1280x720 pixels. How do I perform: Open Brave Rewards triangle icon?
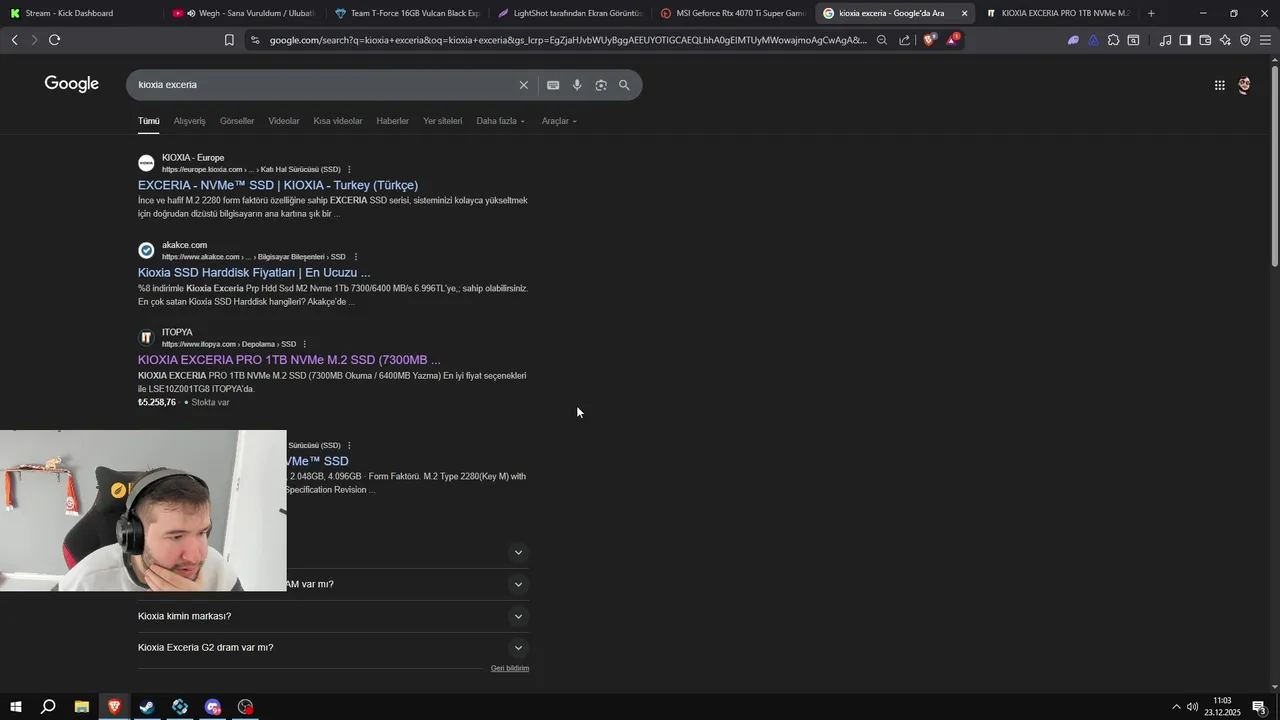pyautogui.click(x=952, y=40)
